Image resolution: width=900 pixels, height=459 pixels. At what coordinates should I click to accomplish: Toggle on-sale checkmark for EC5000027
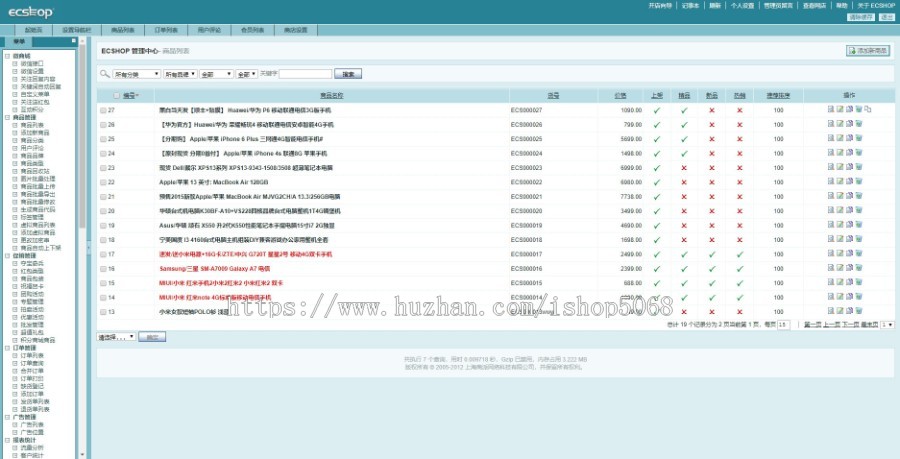[657, 110]
